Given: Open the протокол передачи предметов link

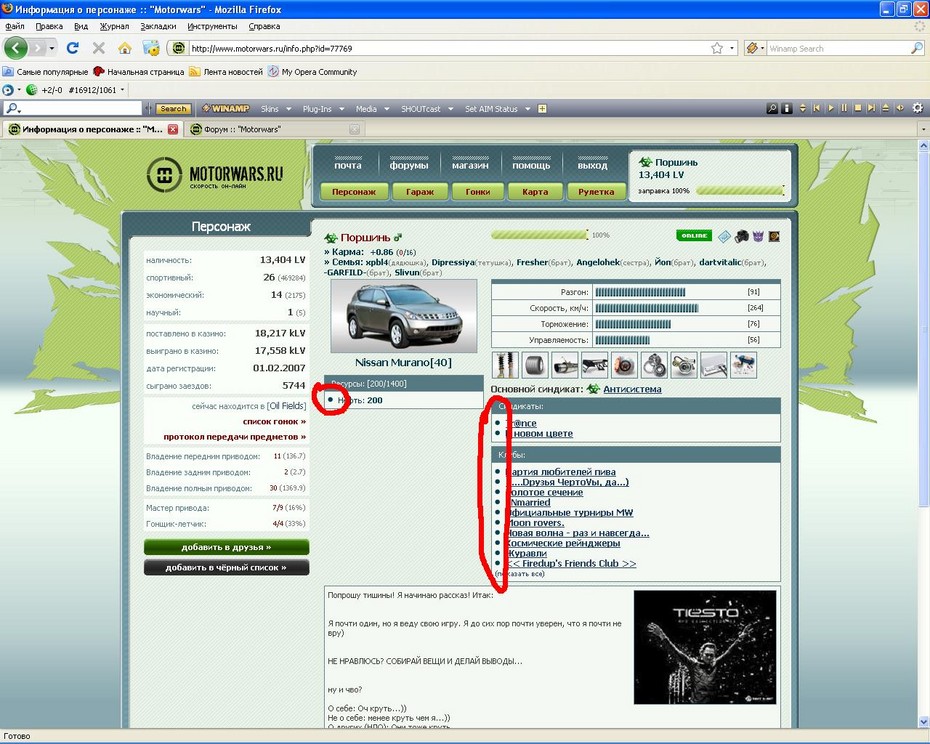Looking at the screenshot, I should click(x=235, y=437).
